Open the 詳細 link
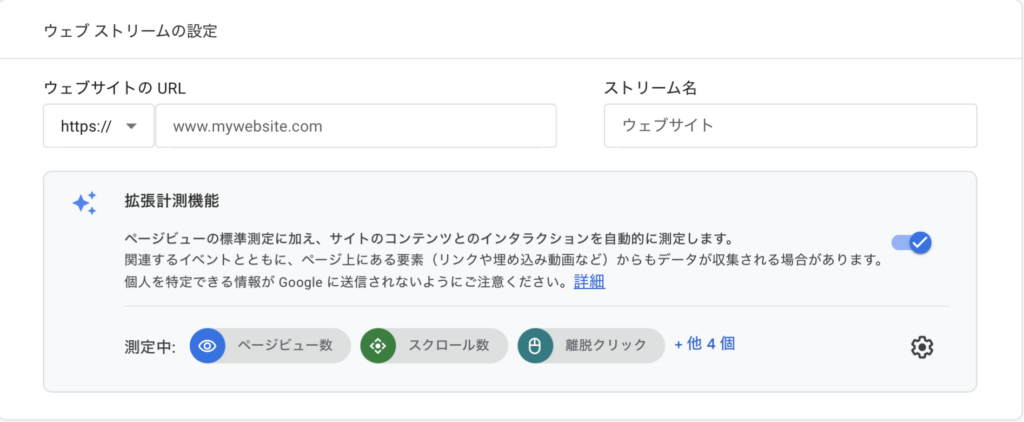 pos(589,282)
